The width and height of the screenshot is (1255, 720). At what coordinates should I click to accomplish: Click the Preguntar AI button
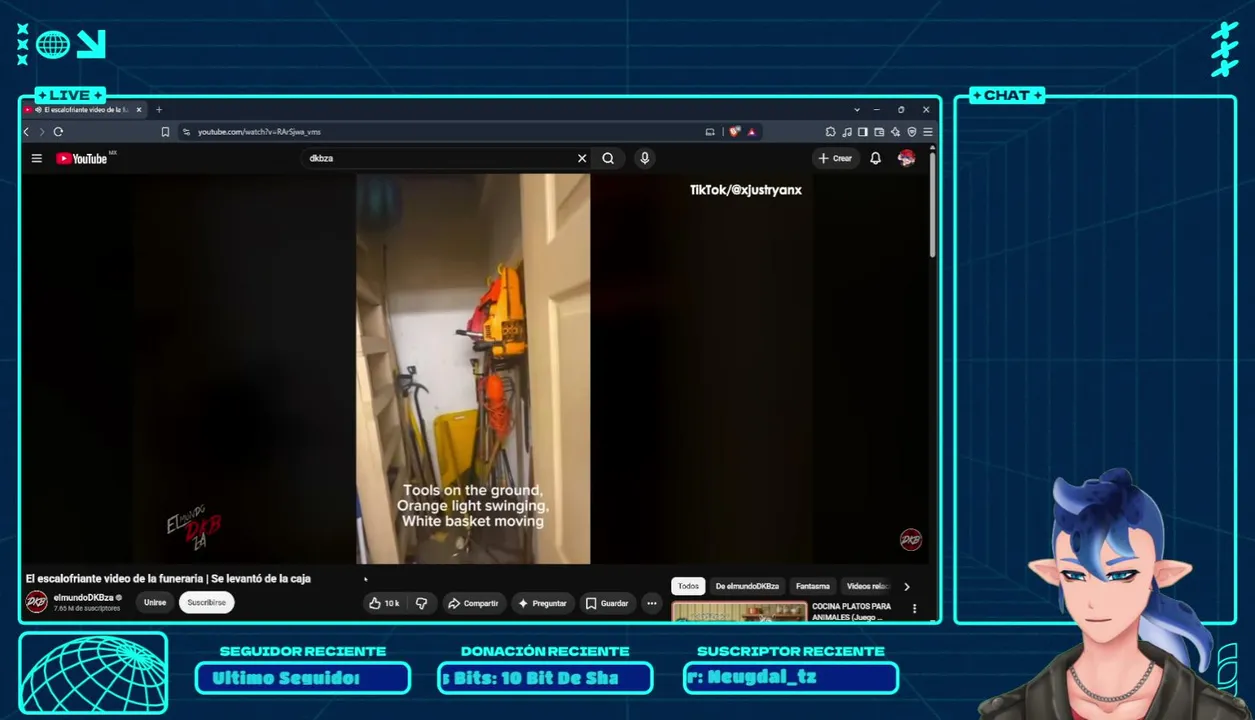click(x=542, y=603)
